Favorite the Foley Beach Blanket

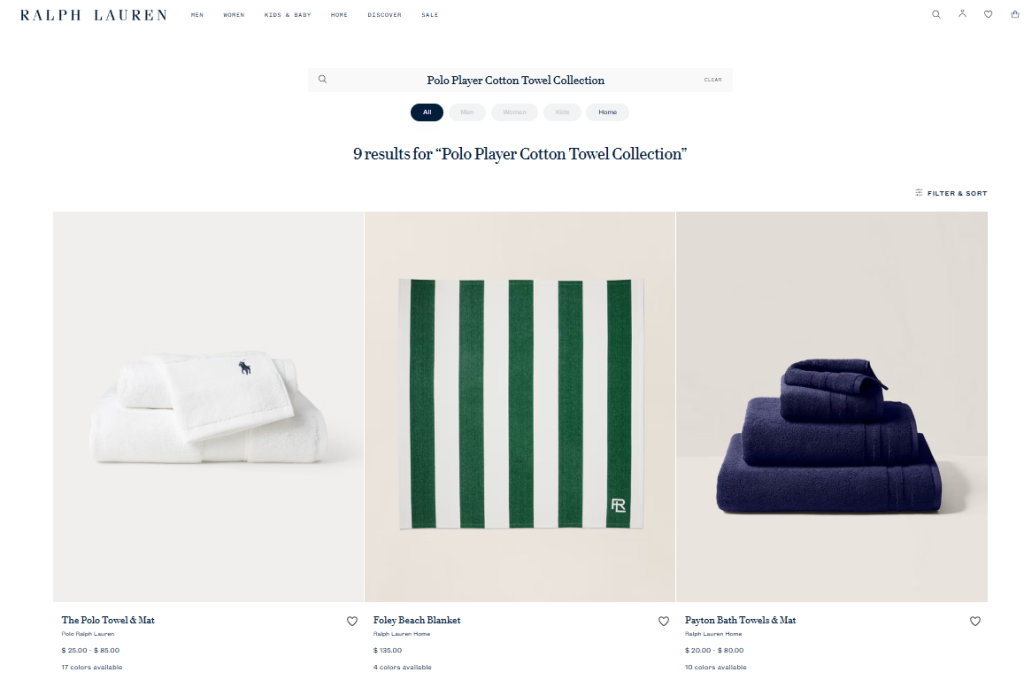664,621
